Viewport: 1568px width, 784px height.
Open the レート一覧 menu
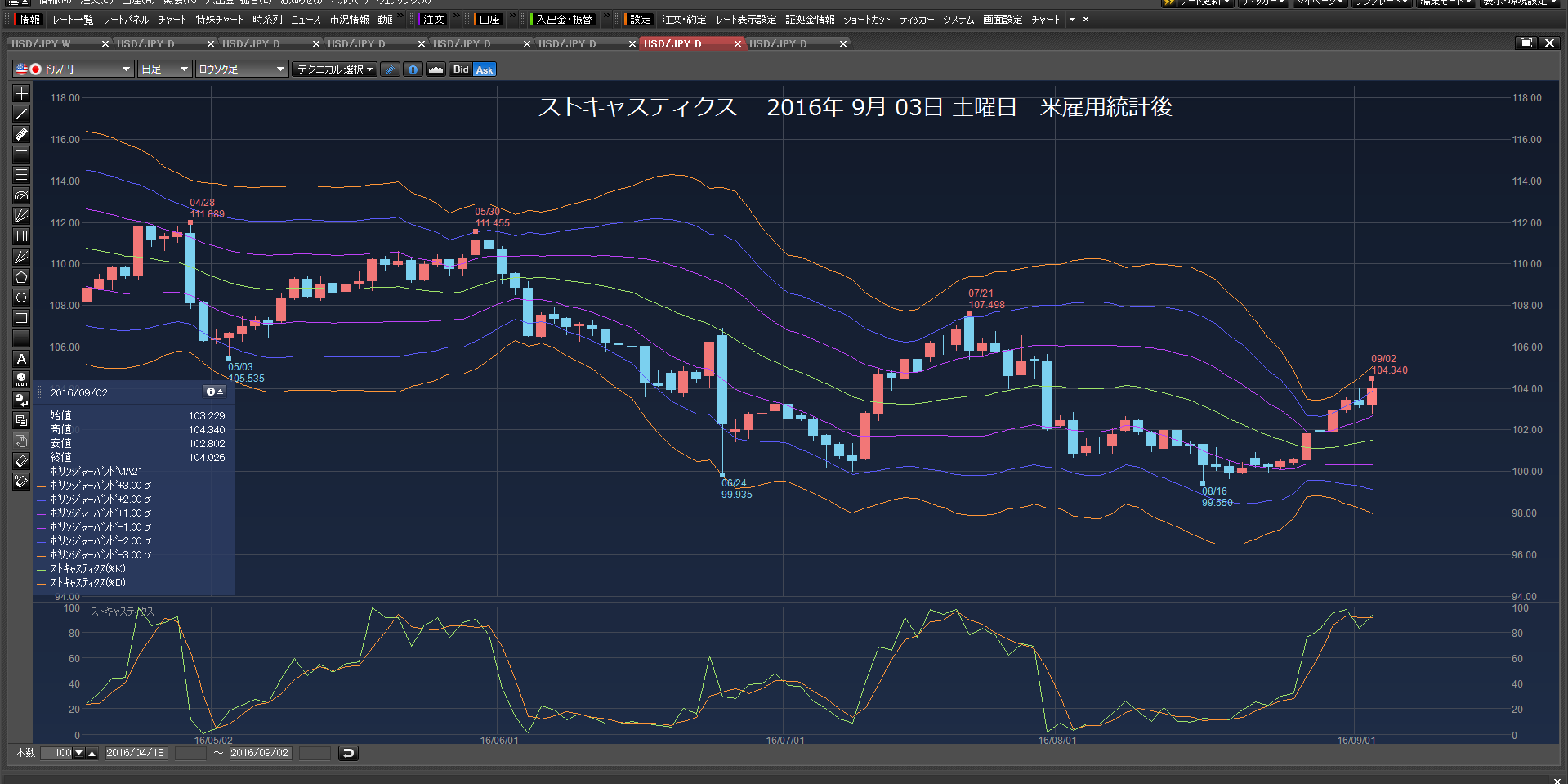tap(73, 20)
